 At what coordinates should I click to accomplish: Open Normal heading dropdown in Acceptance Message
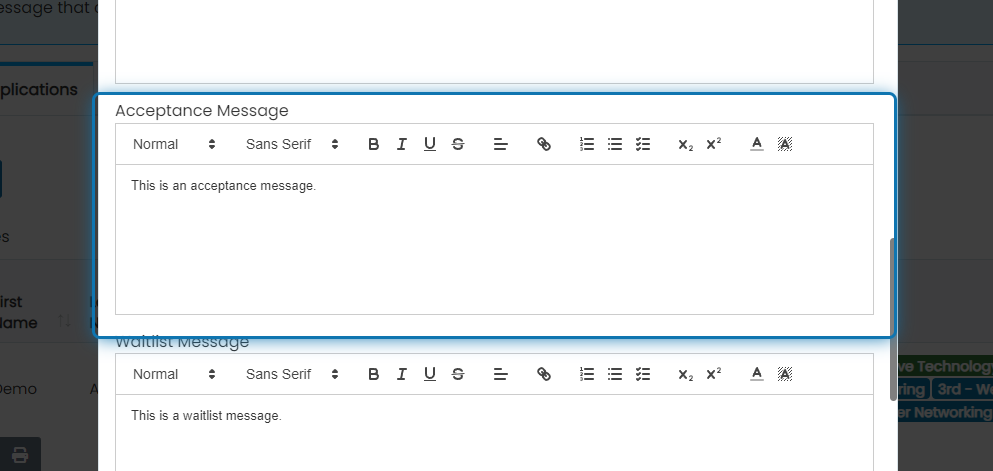(174, 144)
